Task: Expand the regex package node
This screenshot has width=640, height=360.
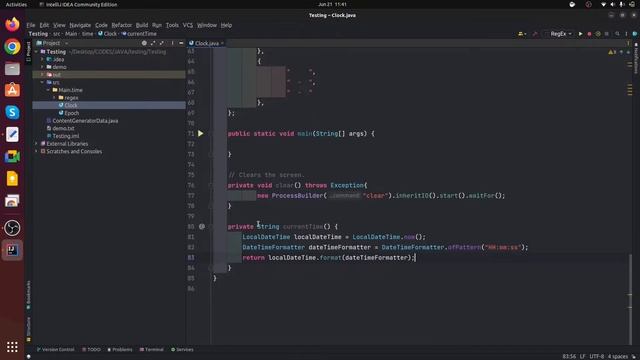Action: point(54,98)
